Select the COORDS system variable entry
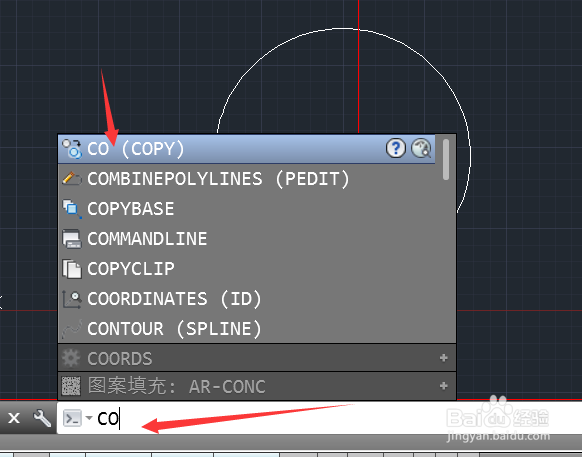This screenshot has height=457, width=582. pyautogui.click(x=257, y=358)
